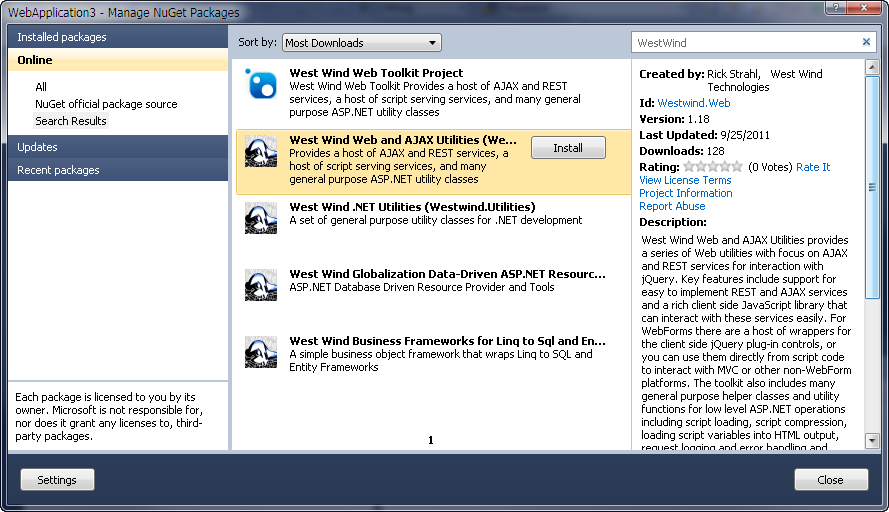
Task: Expand the Updates section
Action: pyautogui.click(x=118, y=147)
